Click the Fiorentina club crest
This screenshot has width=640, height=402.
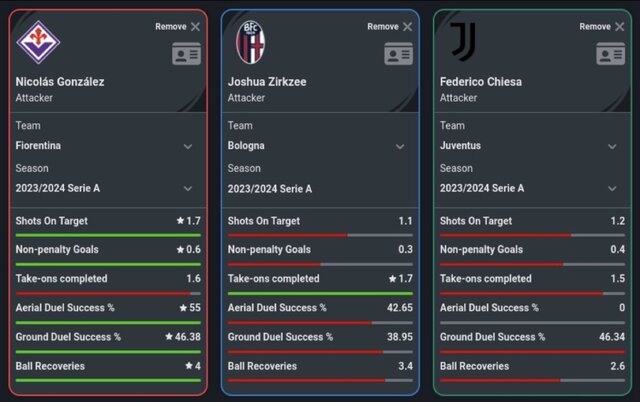coord(38,42)
